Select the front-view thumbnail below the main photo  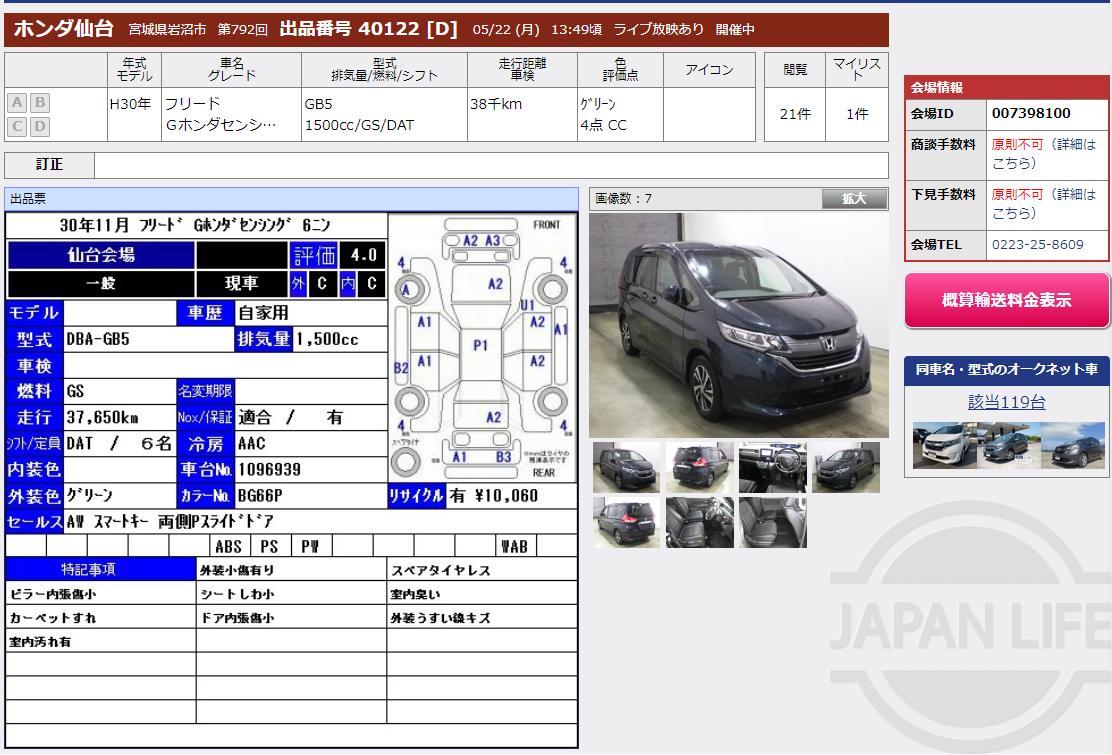[628, 466]
